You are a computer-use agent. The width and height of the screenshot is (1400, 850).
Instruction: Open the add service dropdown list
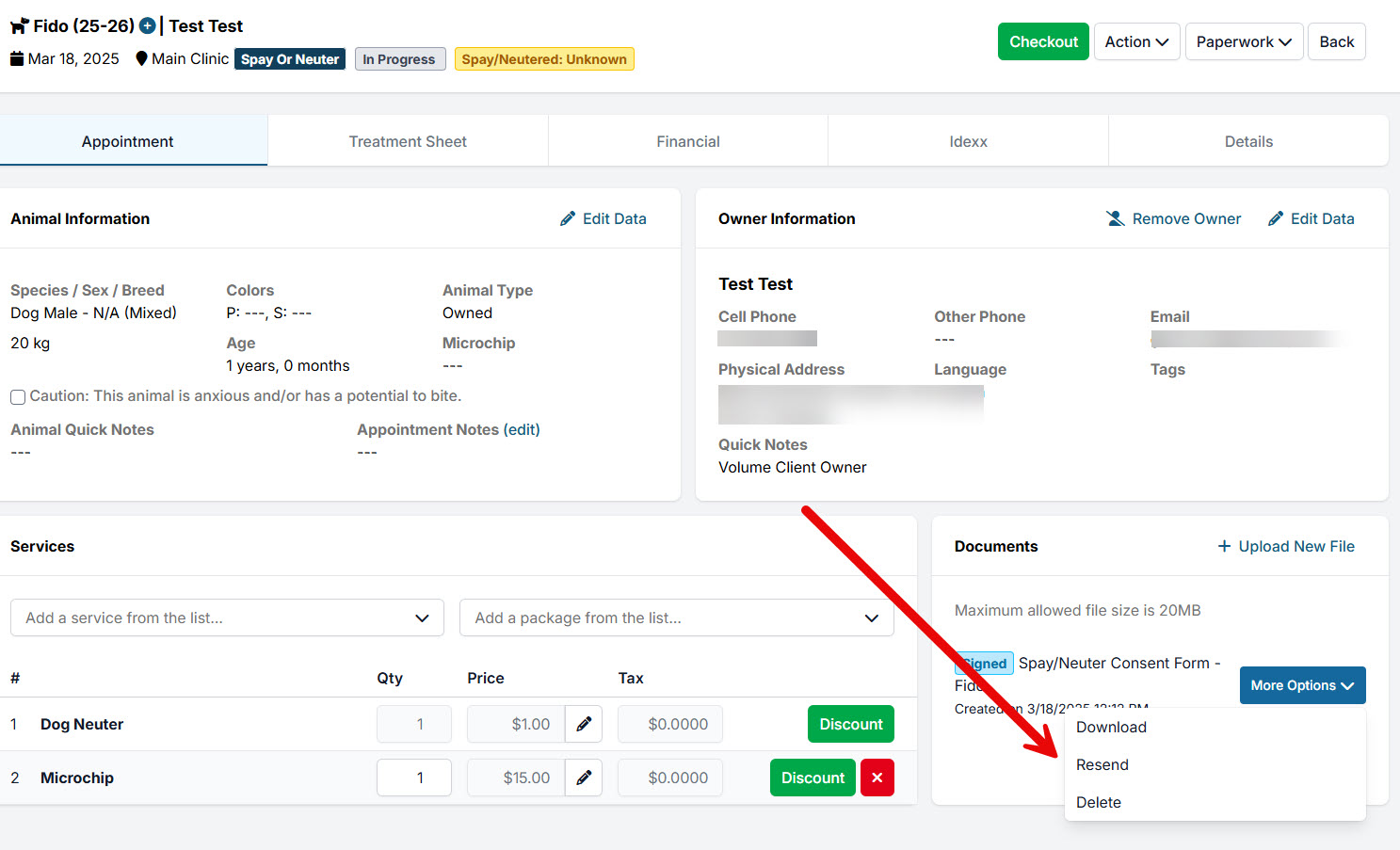[x=227, y=617]
